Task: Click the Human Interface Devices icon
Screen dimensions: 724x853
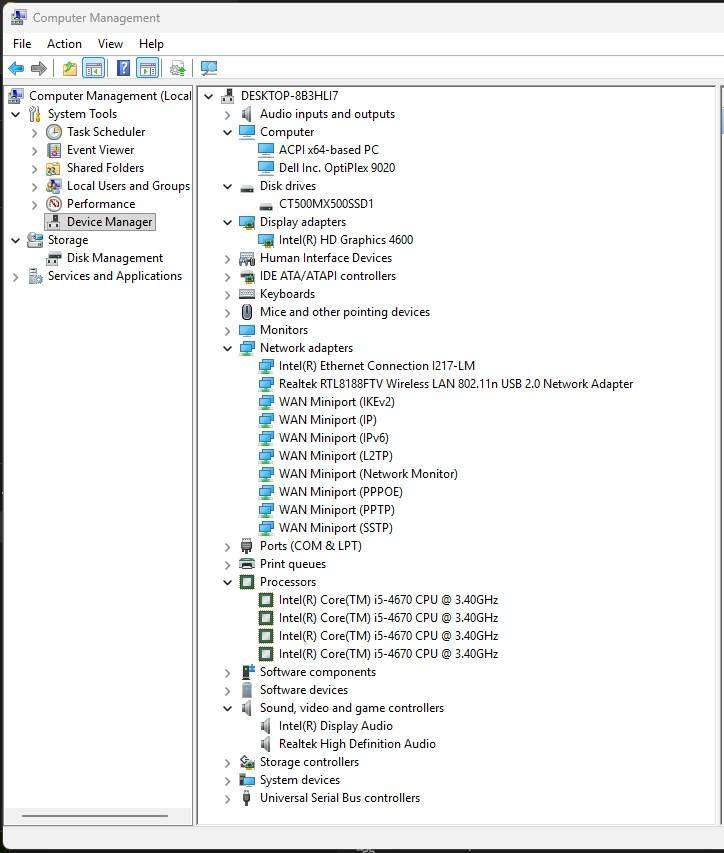Action: [x=247, y=258]
